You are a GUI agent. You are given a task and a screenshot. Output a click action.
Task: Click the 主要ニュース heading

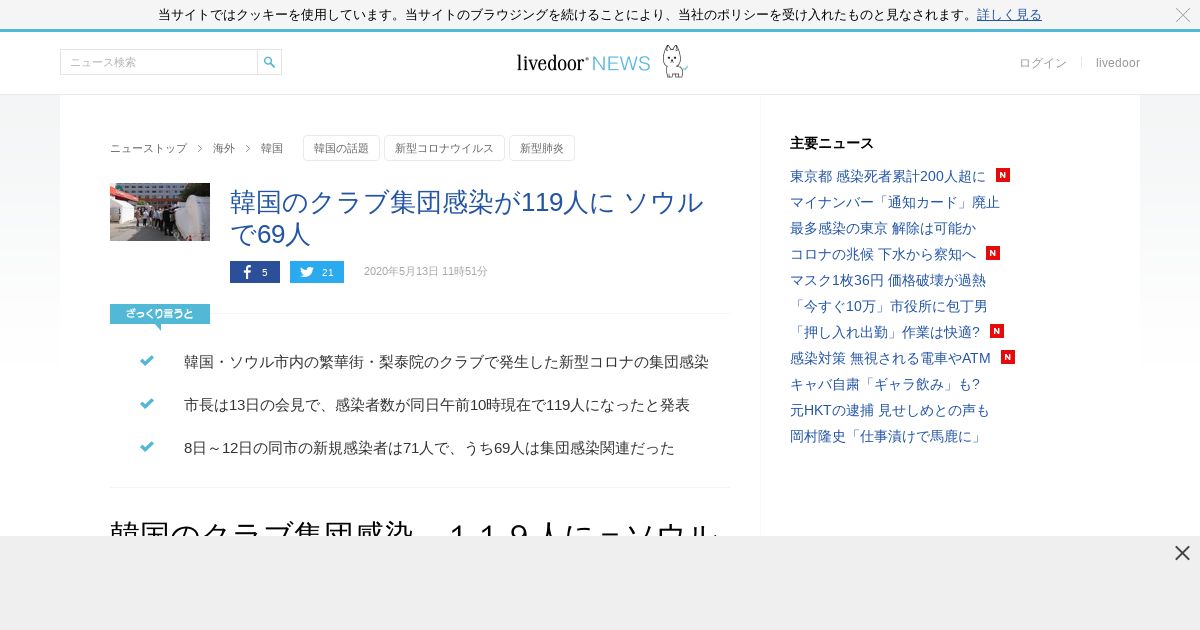(x=832, y=143)
